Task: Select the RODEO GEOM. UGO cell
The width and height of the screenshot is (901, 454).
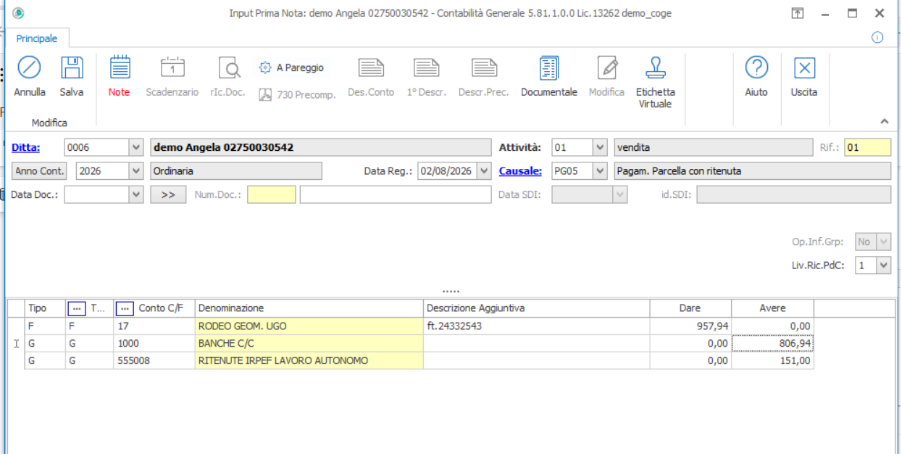Action: click(x=309, y=326)
